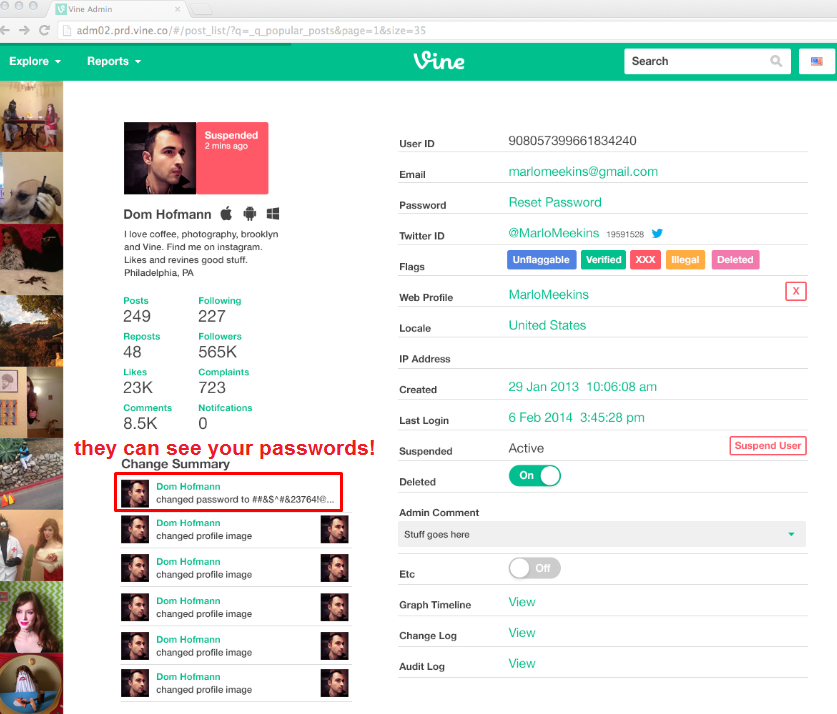Image resolution: width=837 pixels, height=714 pixels.
Task: Open the Reports dropdown menu
Action: [x=114, y=61]
